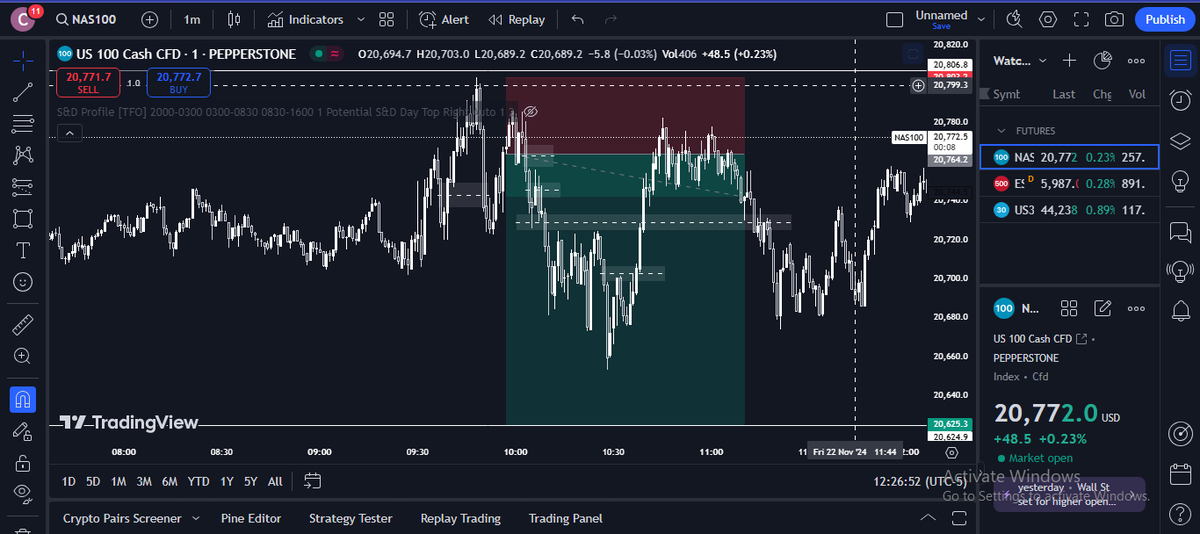
Task: Open the Trading Panel tab
Action: pyautogui.click(x=565, y=518)
